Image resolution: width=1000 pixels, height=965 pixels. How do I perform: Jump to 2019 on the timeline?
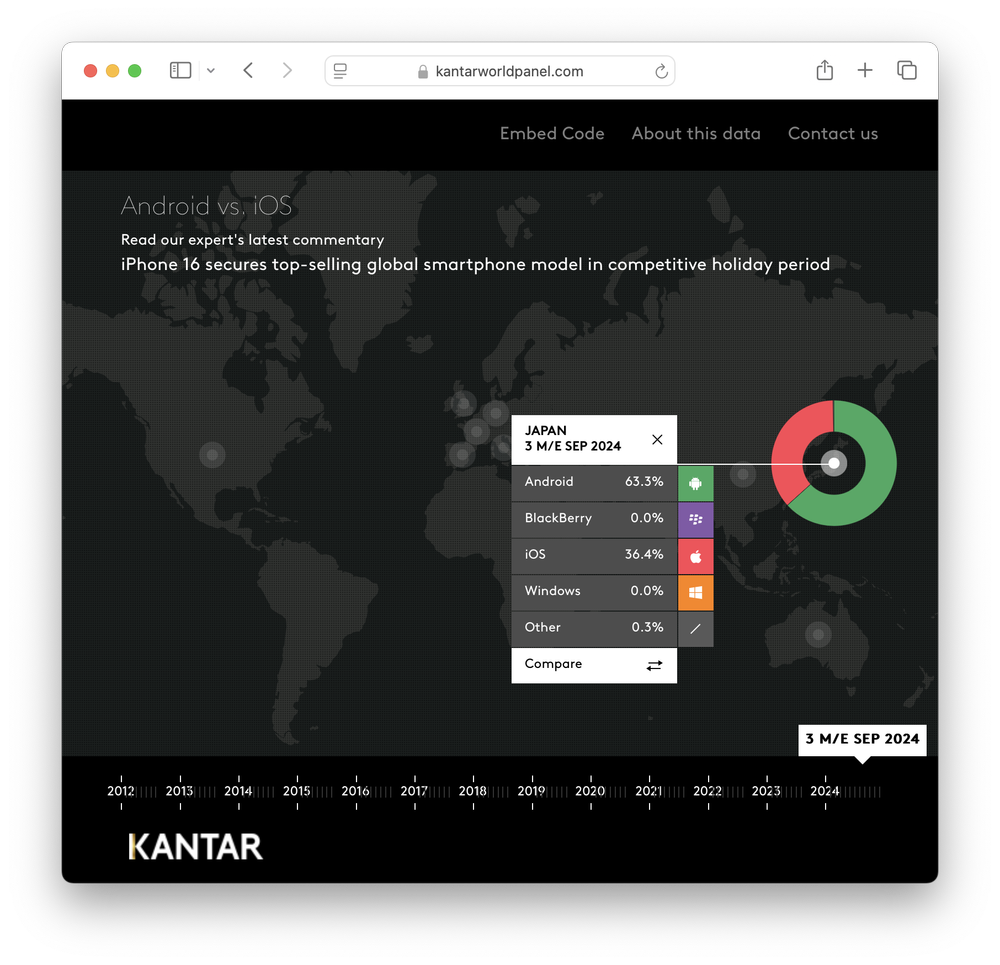pyautogui.click(x=532, y=791)
